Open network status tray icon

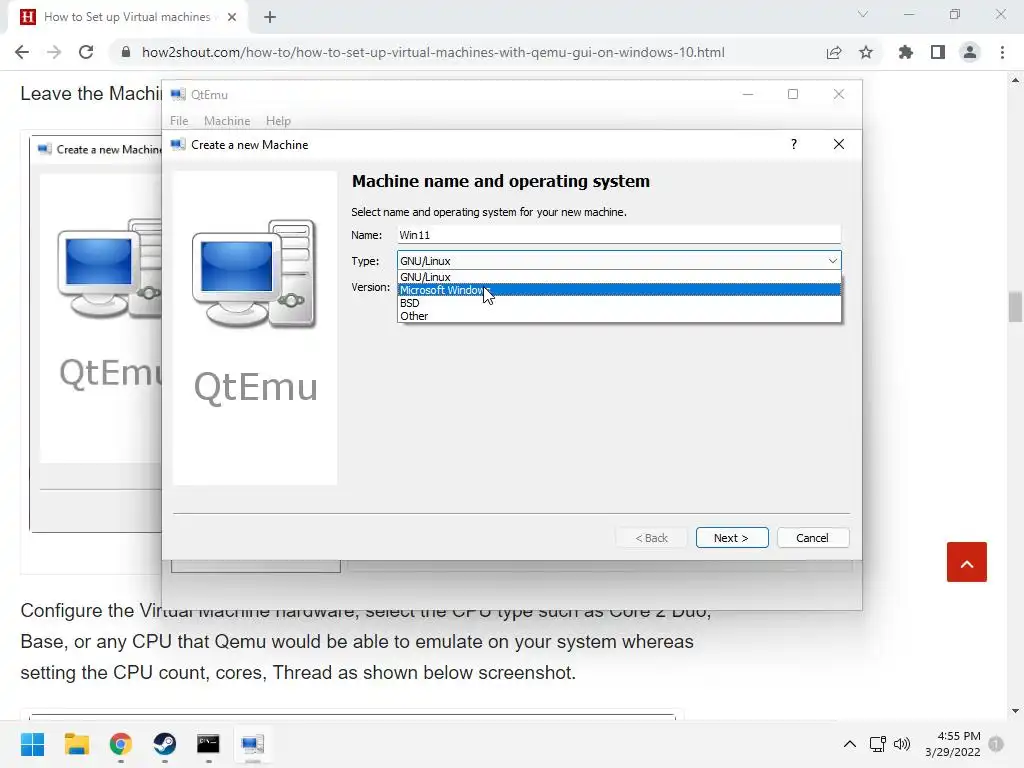tap(878, 744)
